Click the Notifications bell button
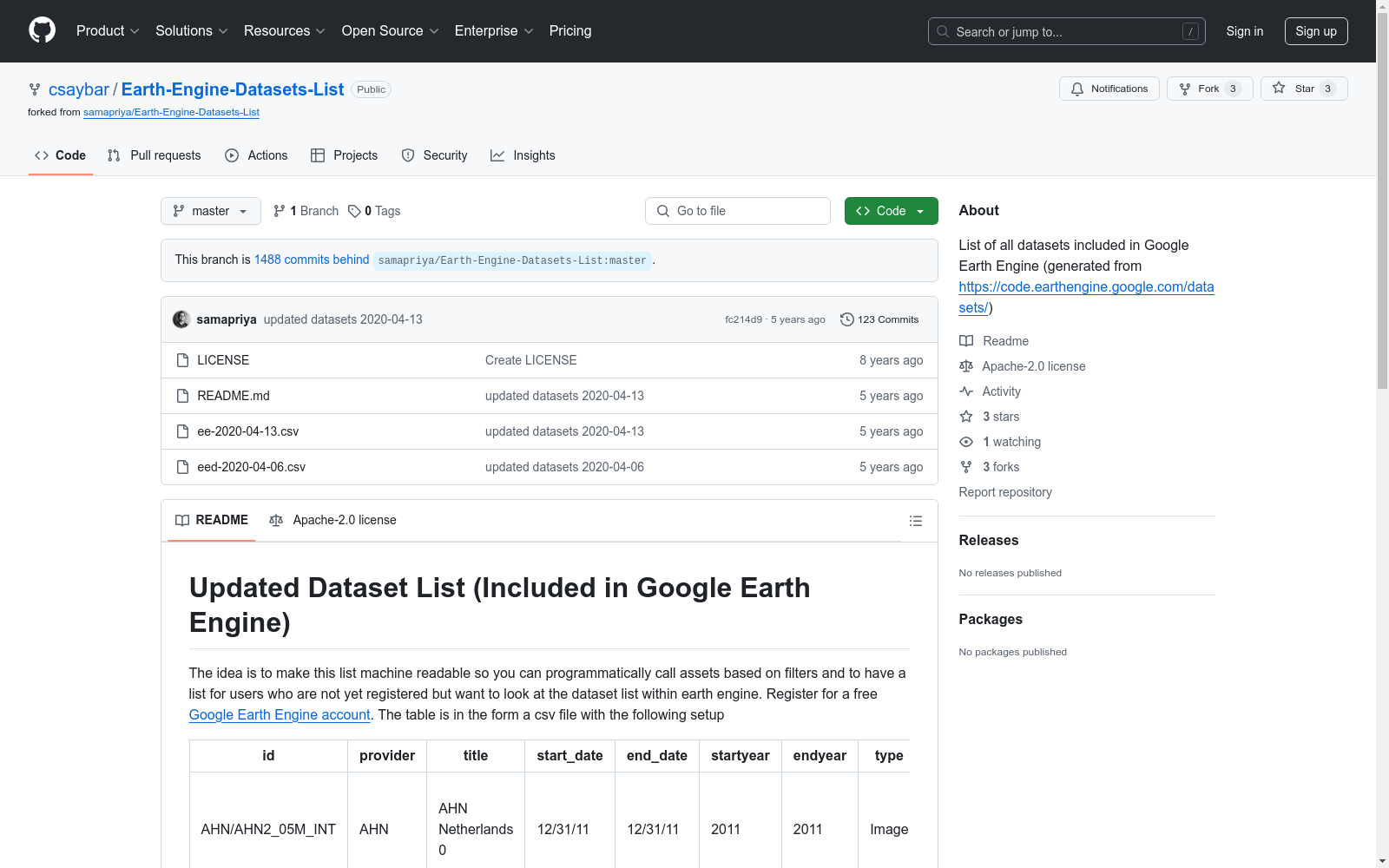The image size is (1389, 868). 1109,89
